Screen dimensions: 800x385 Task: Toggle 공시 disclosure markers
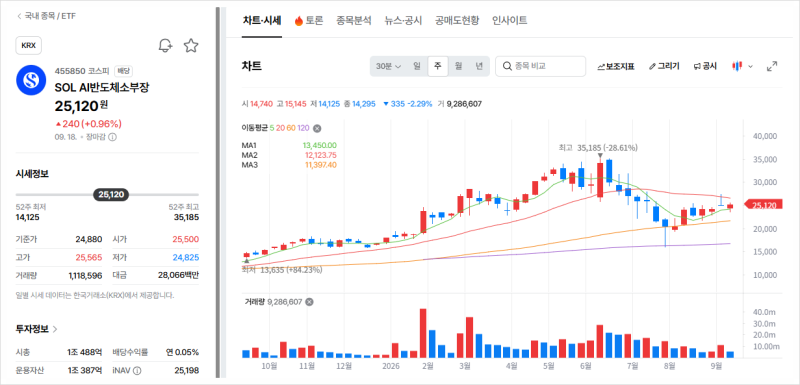(705, 66)
